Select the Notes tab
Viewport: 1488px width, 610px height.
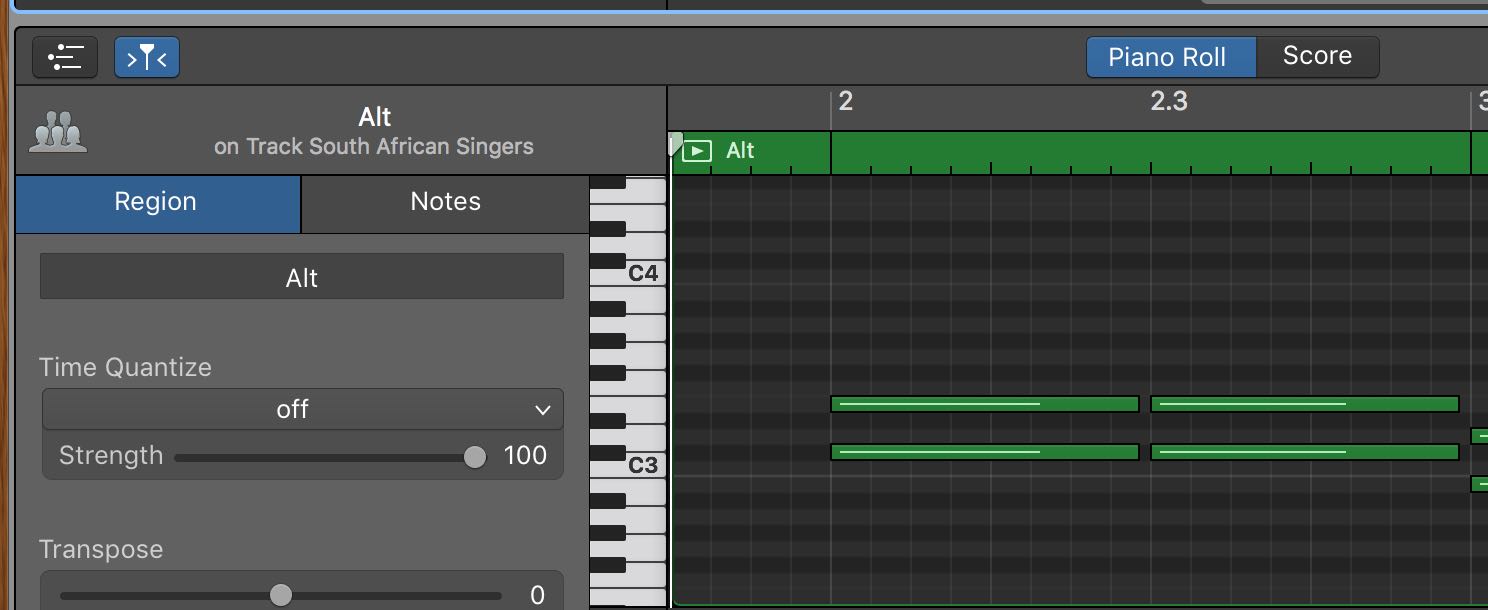point(446,203)
